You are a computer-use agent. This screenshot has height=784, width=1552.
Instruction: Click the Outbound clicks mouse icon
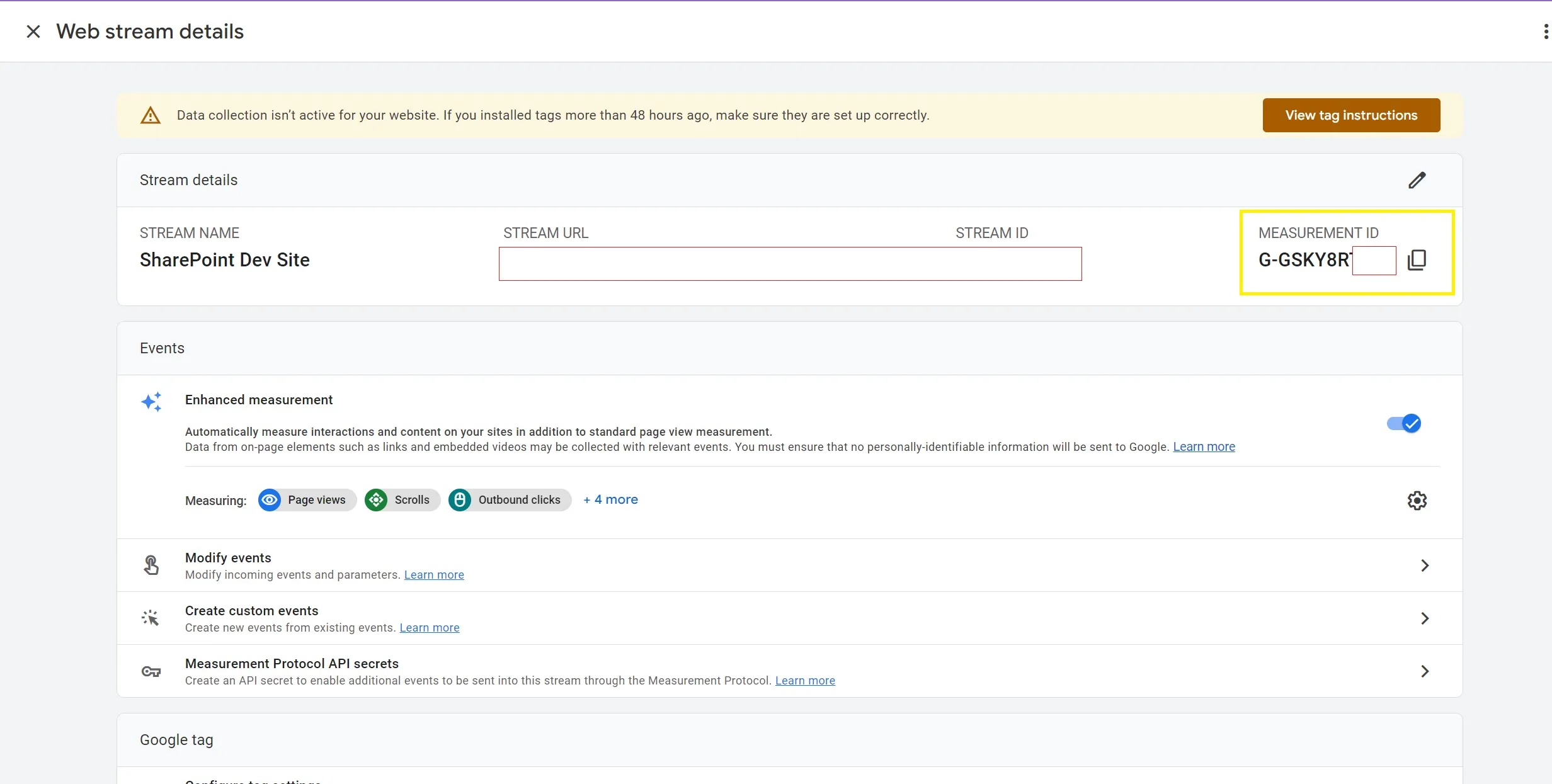[460, 500]
